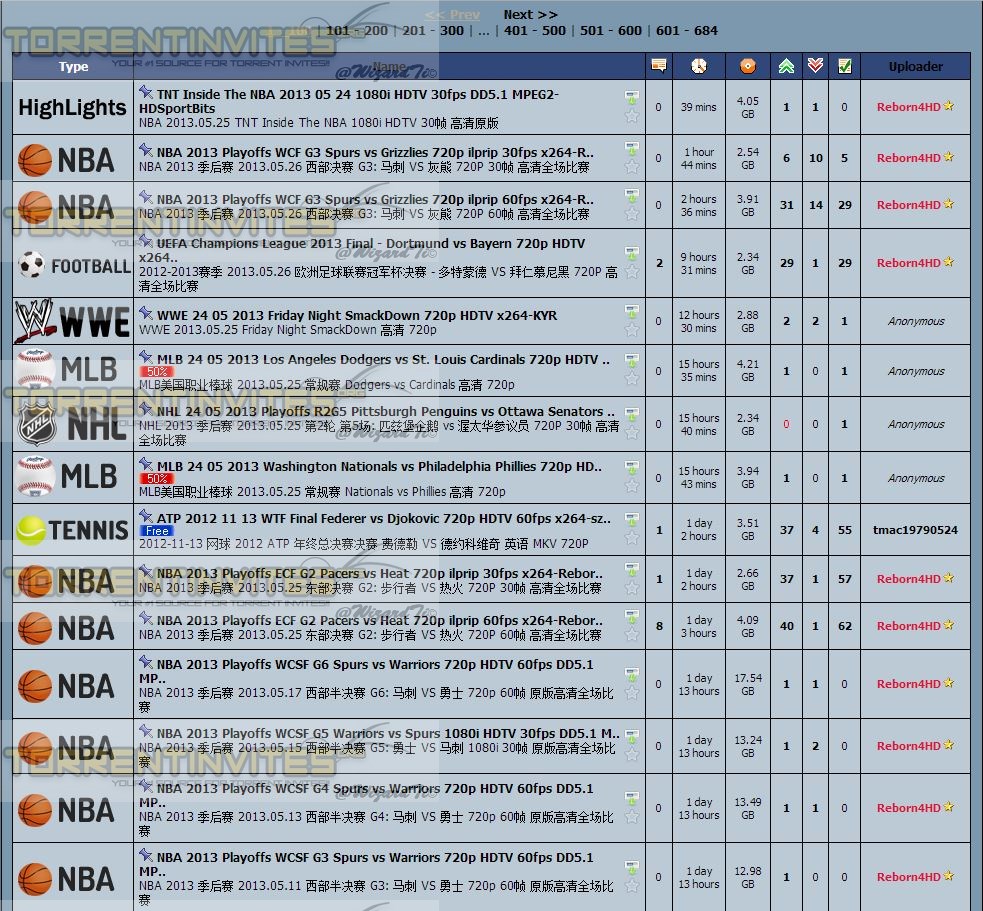Open page range 401 - 500

coord(535,30)
